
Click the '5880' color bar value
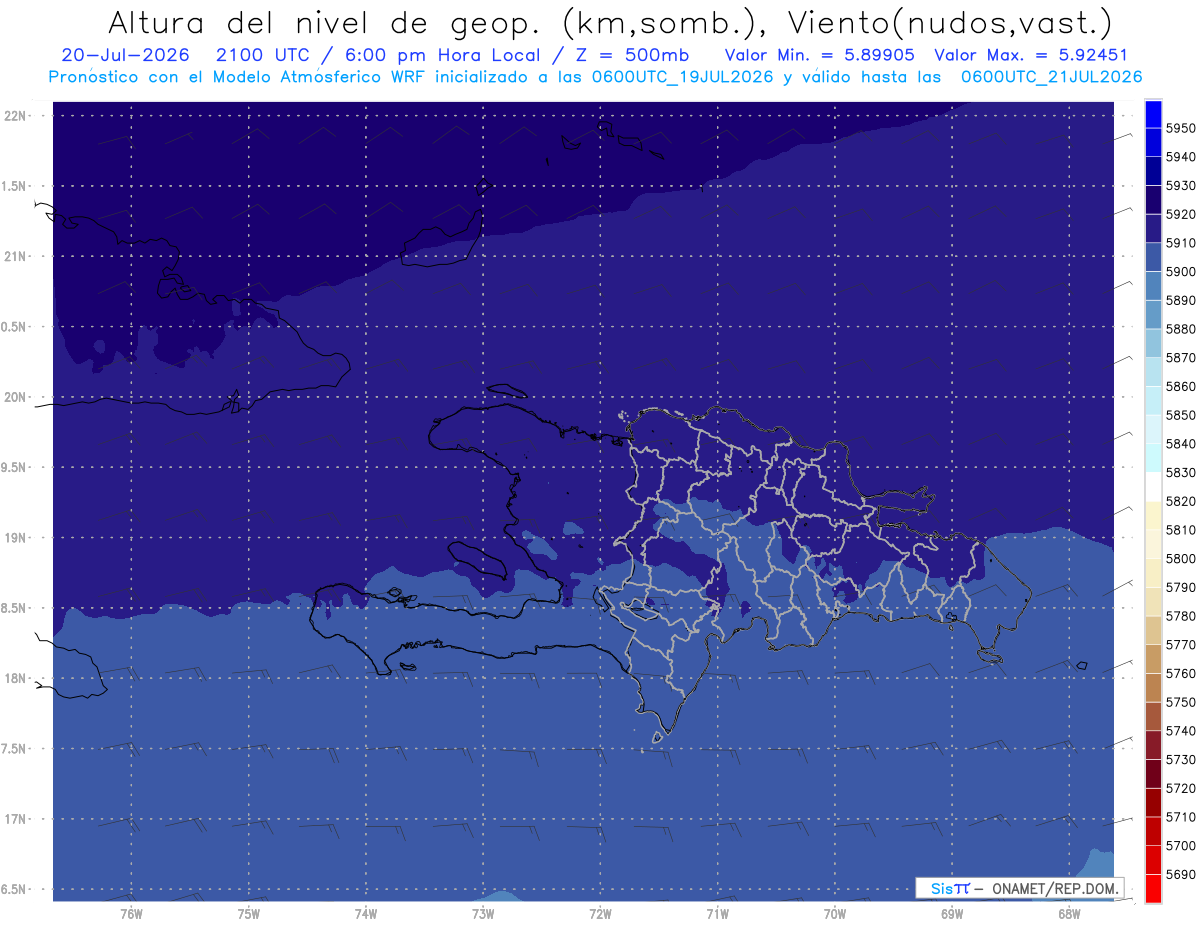(x=1180, y=329)
